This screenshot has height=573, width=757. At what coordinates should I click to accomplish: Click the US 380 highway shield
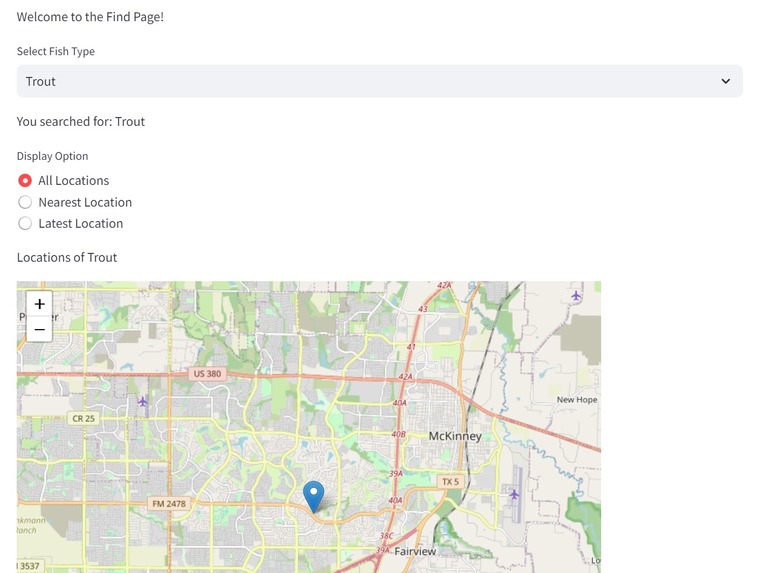(207, 374)
